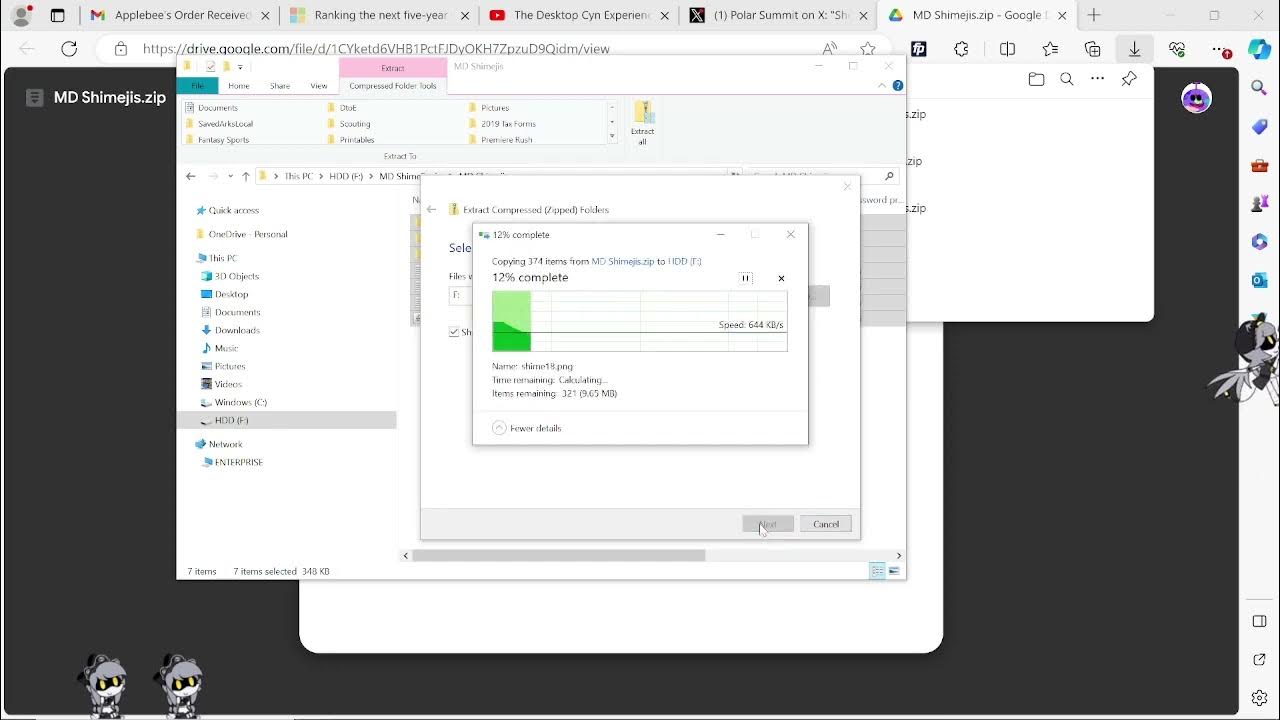
Task: Open the Edge Downloads toolbar button
Action: pyautogui.click(x=1134, y=48)
